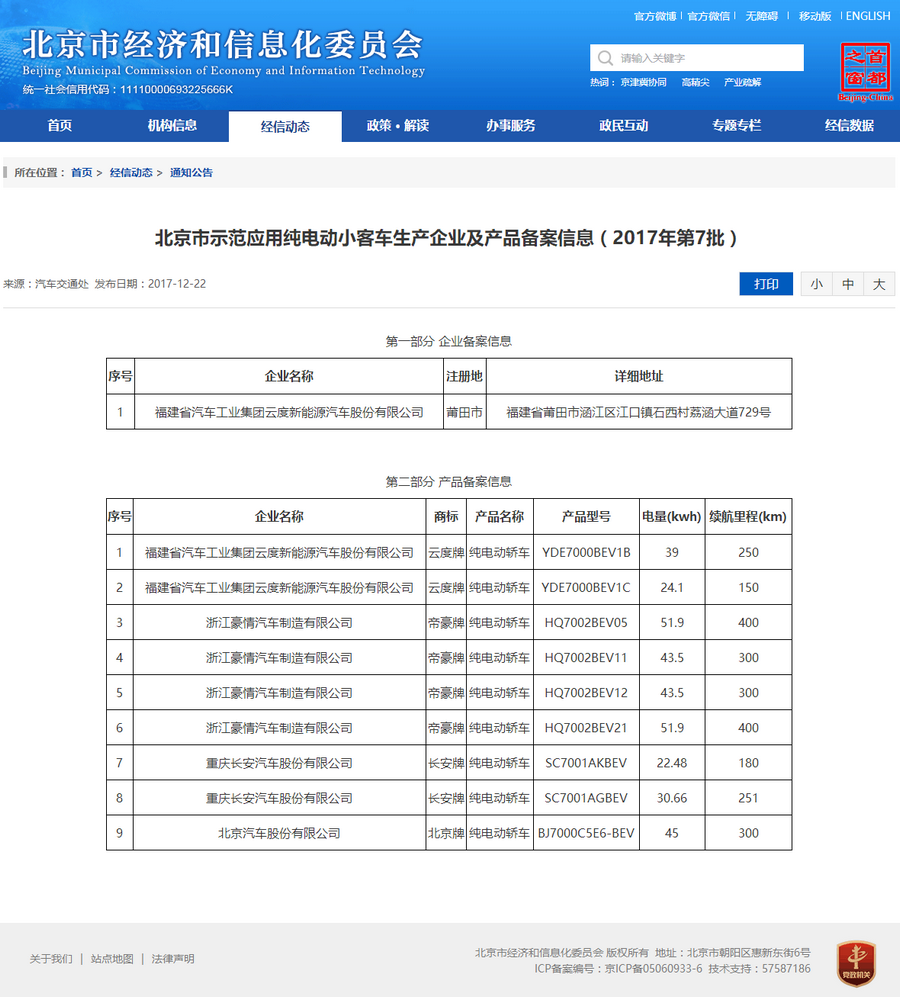Click the address cell 荔涵大道729号

click(x=639, y=412)
